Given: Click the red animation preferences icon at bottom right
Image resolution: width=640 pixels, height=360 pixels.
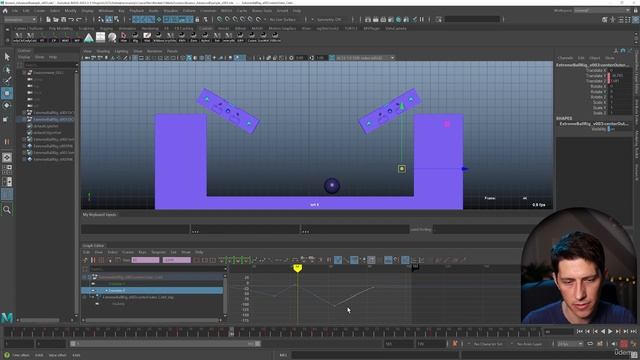Looking at the screenshot, I should (624, 344).
